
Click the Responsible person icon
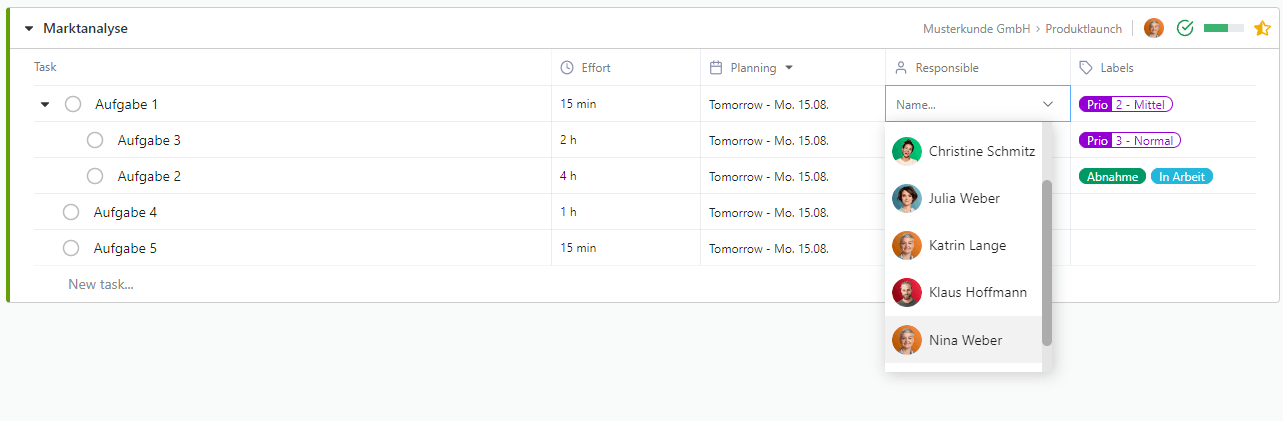pos(900,68)
